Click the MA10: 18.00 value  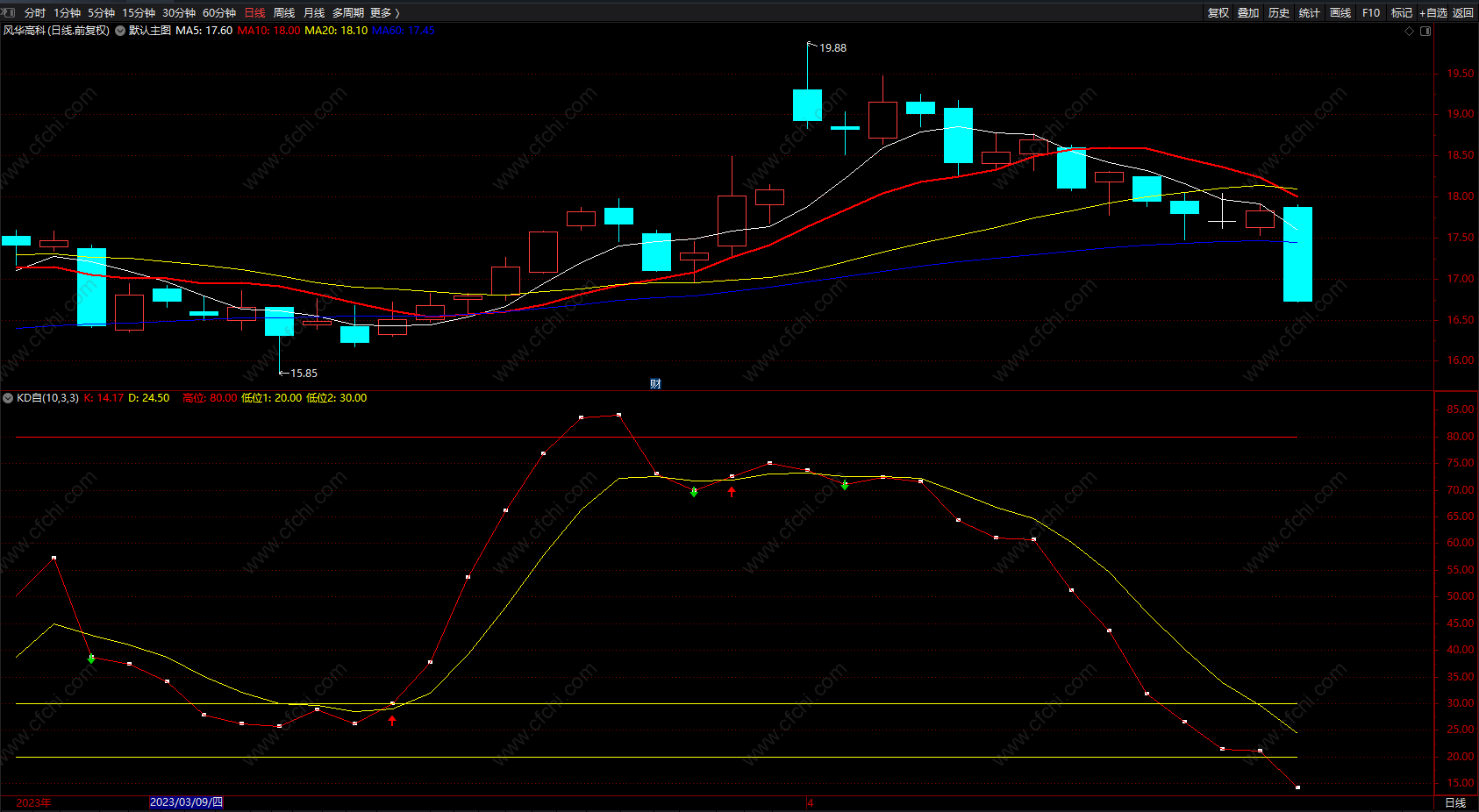click(x=268, y=31)
